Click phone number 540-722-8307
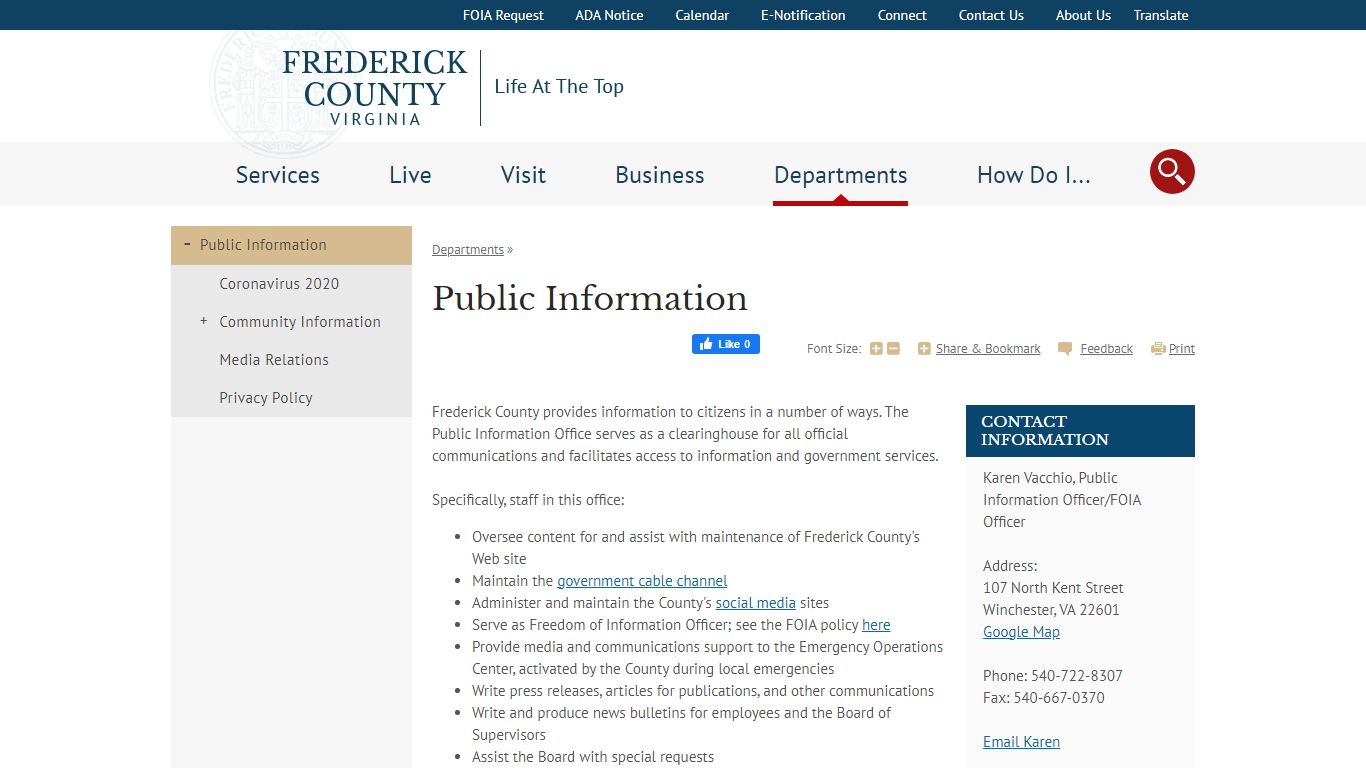Image resolution: width=1366 pixels, height=768 pixels. (x=1077, y=676)
